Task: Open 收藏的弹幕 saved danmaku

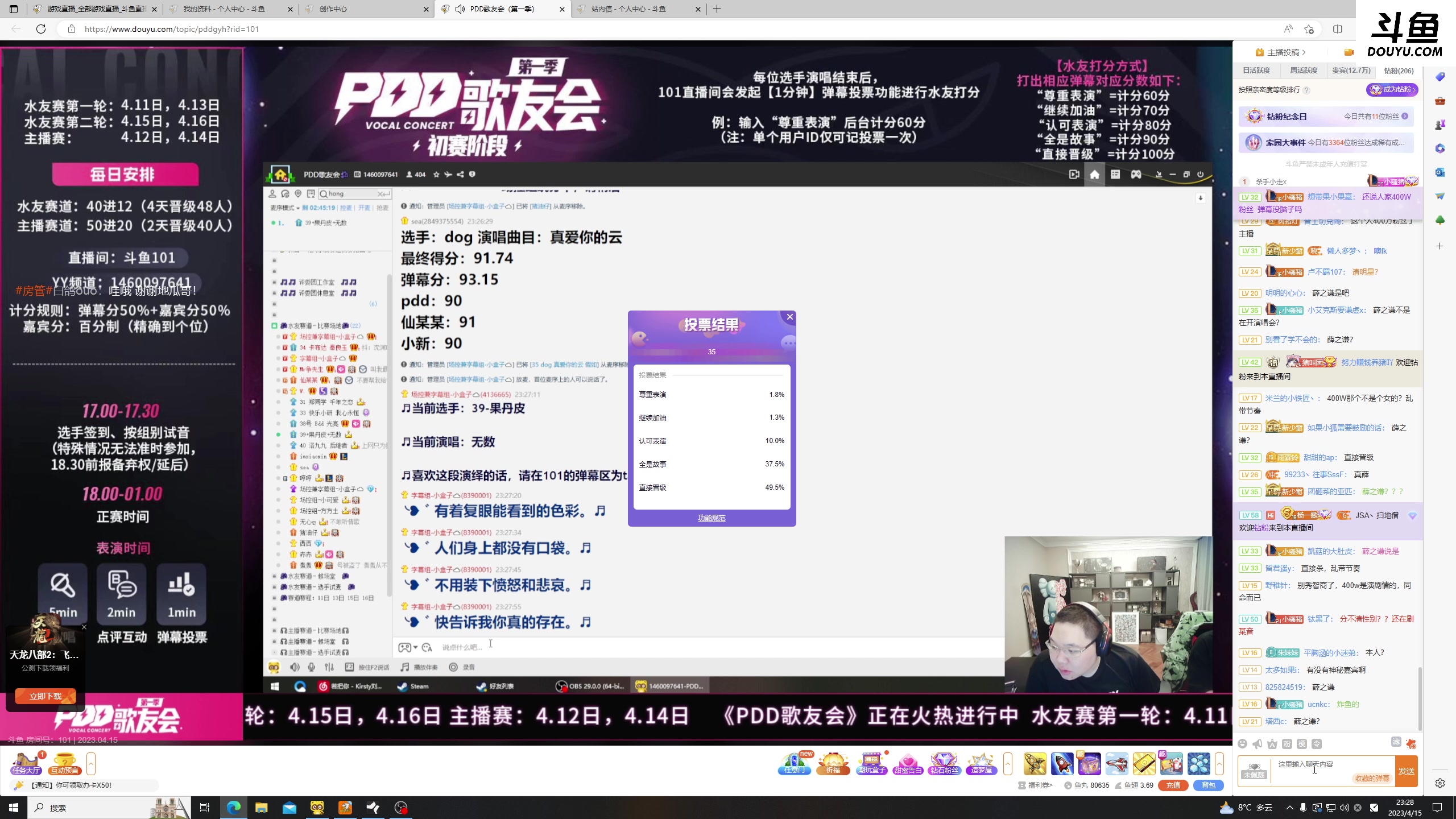Action: pos(1372,779)
